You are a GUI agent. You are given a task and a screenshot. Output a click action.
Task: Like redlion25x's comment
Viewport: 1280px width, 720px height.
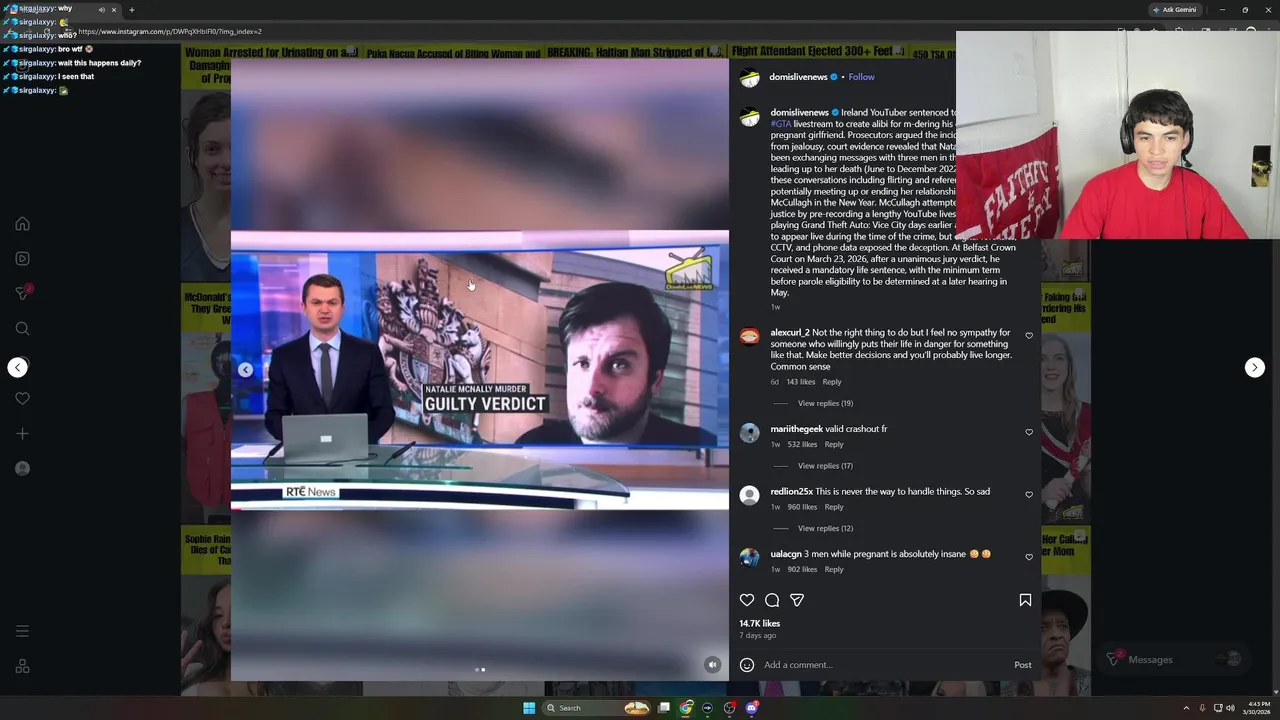(1029, 495)
